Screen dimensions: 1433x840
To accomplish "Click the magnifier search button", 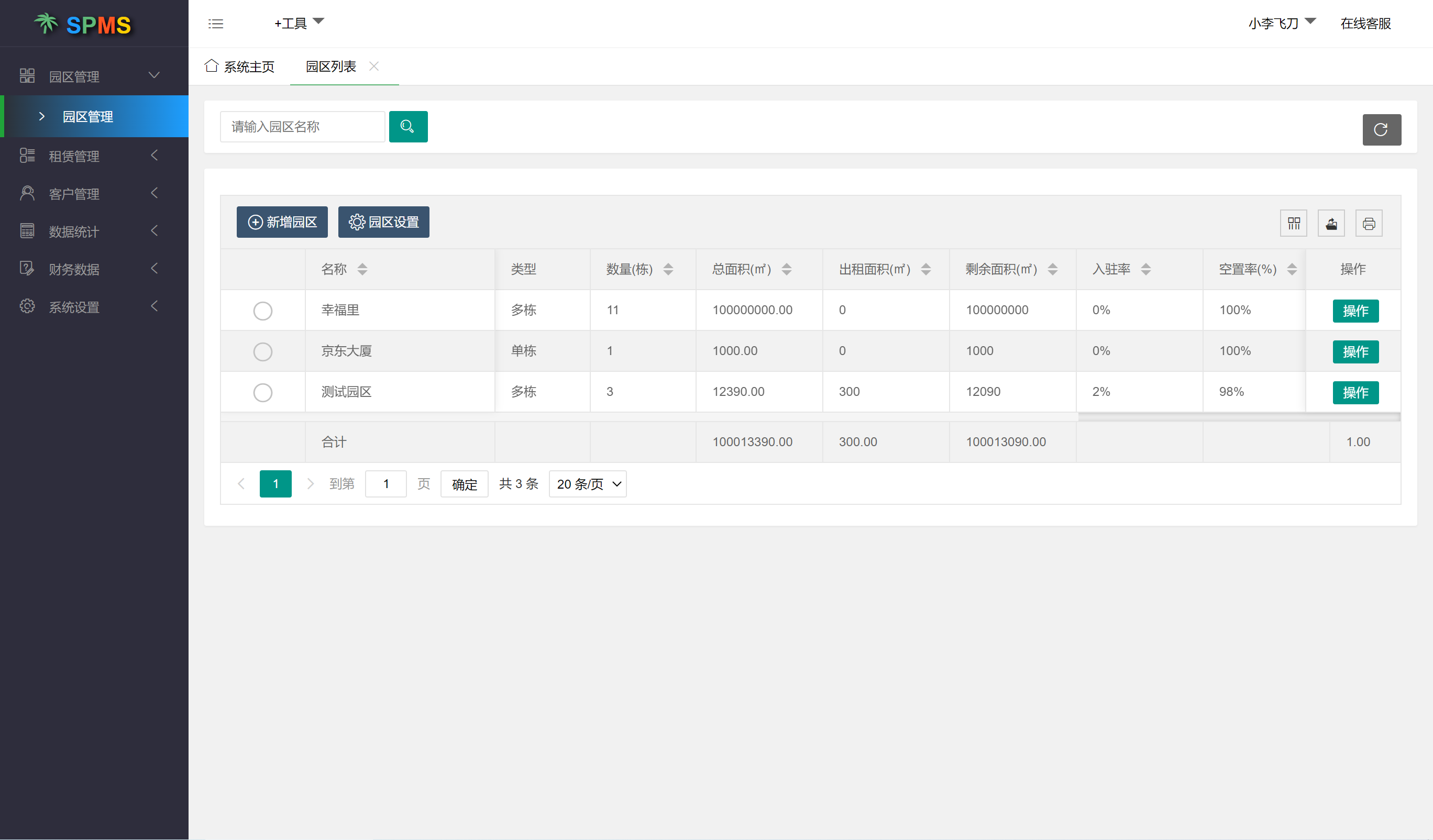I will [x=407, y=126].
